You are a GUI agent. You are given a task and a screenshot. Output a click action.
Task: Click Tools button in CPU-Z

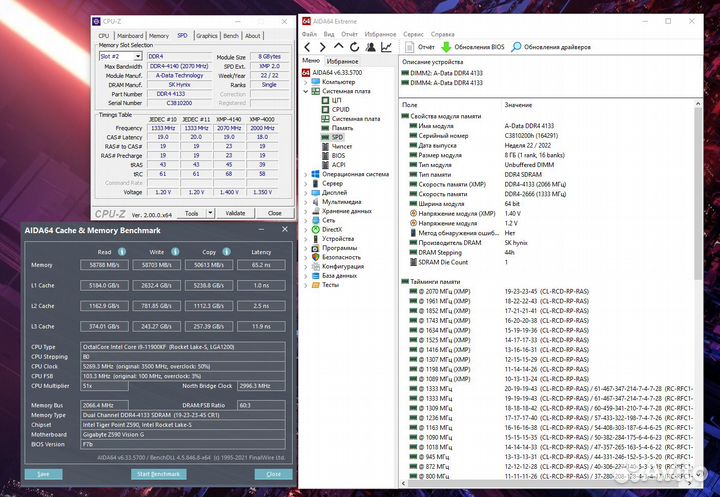(x=191, y=213)
